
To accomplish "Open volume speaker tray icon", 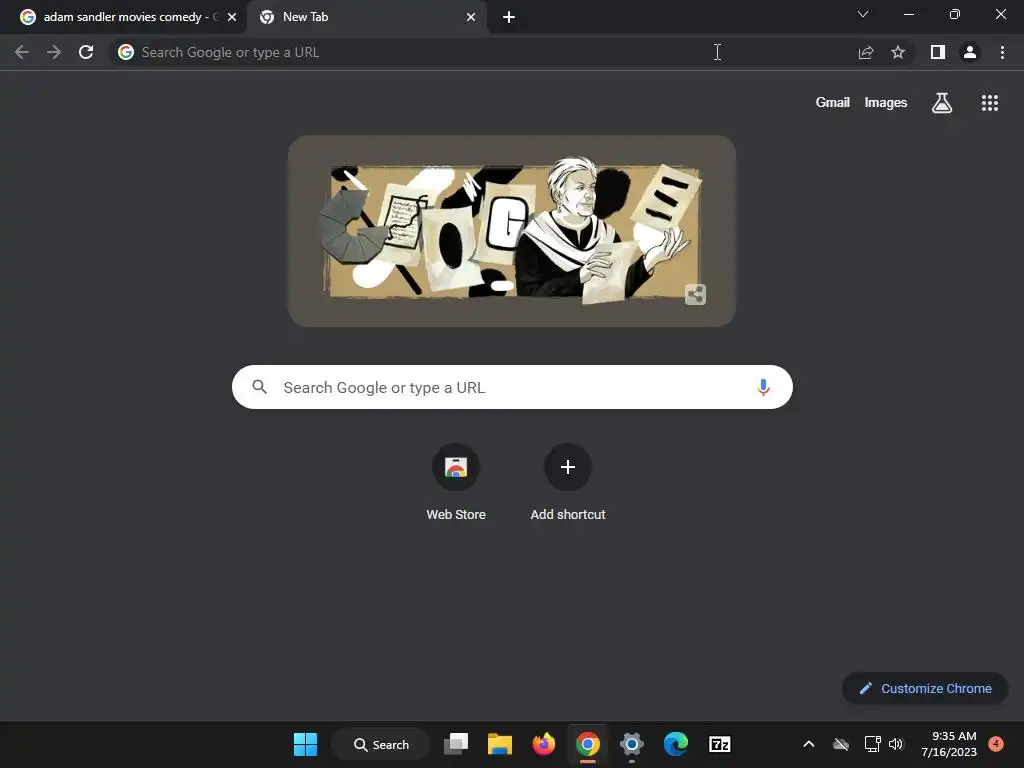I will click(x=896, y=744).
